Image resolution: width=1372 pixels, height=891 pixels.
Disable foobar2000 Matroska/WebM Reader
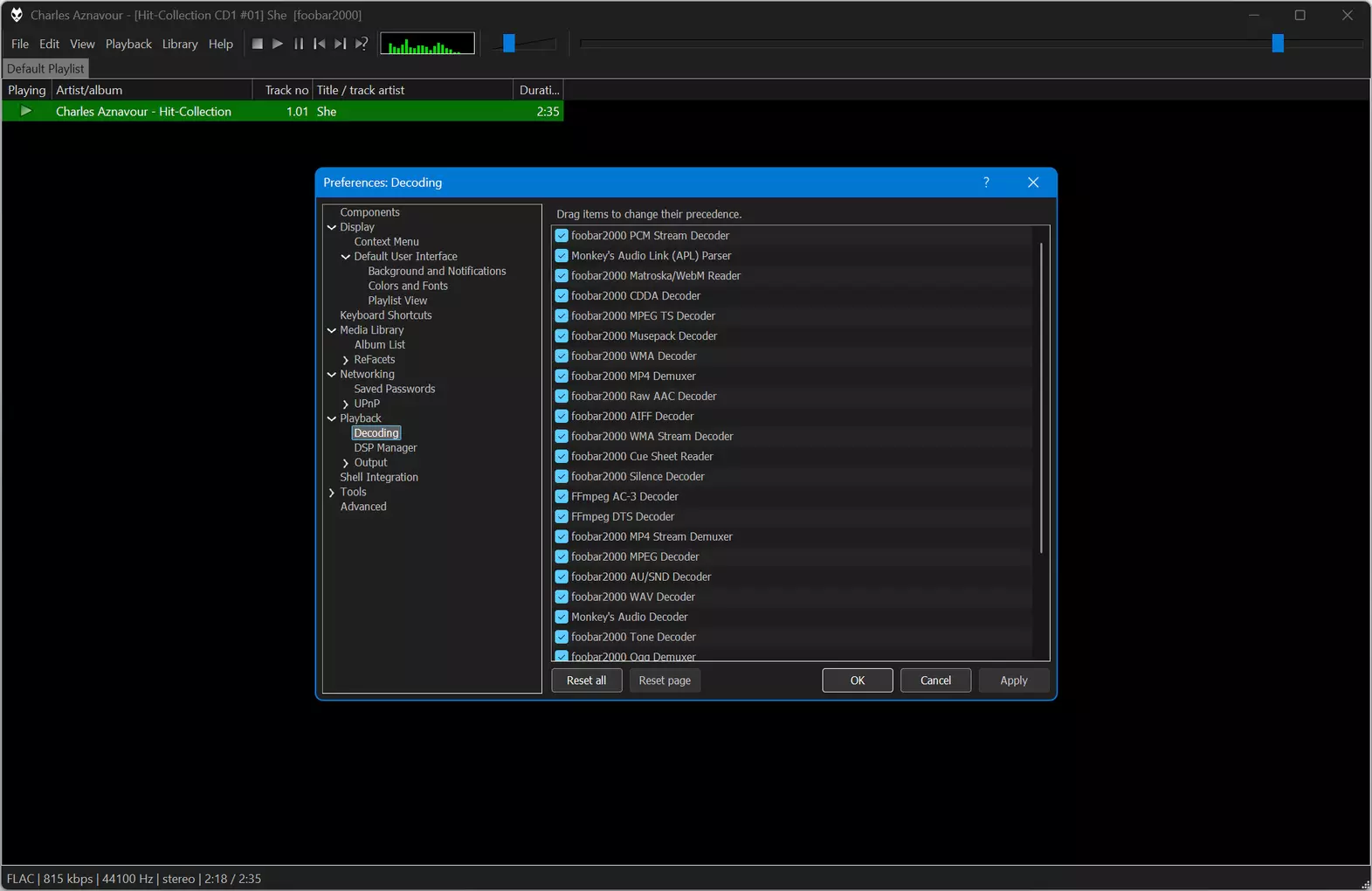pos(562,276)
